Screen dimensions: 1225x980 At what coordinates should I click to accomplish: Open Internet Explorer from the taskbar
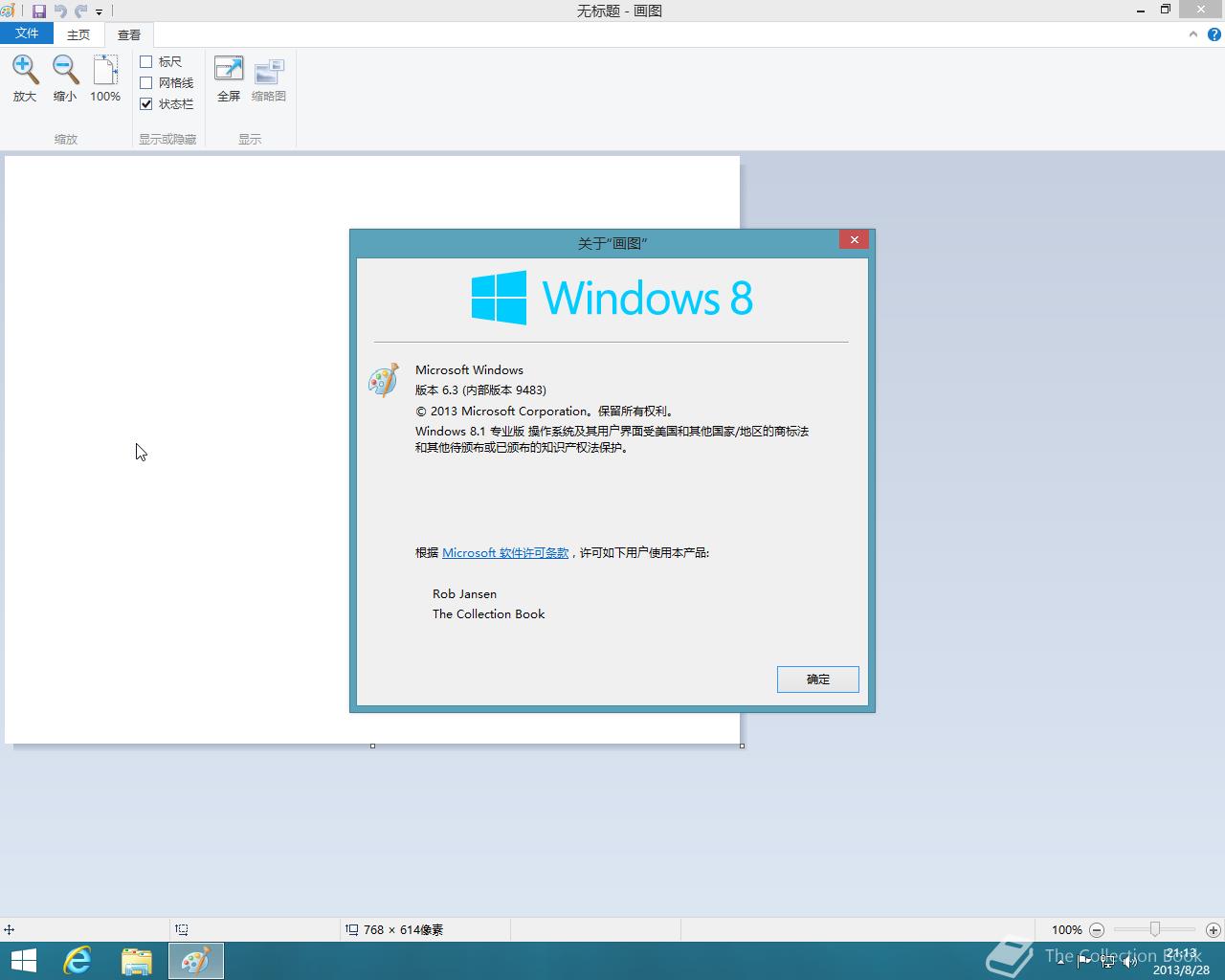pyautogui.click(x=78, y=961)
